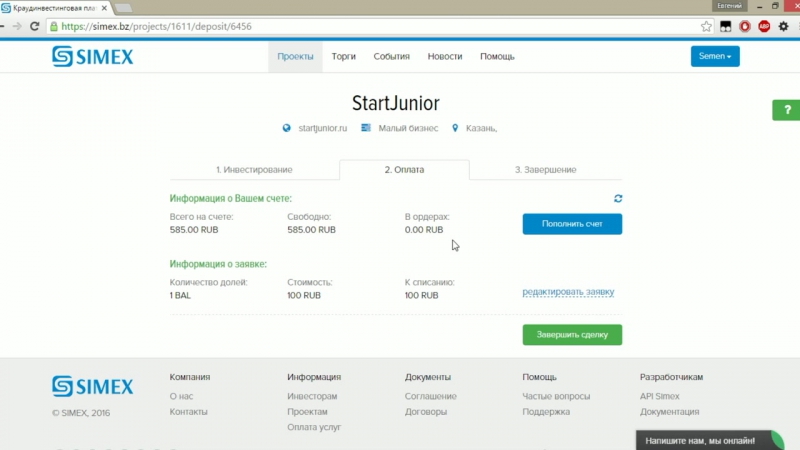Open the gear extension icon in the toolbar
800x450 pixels.
[x=784, y=27]
